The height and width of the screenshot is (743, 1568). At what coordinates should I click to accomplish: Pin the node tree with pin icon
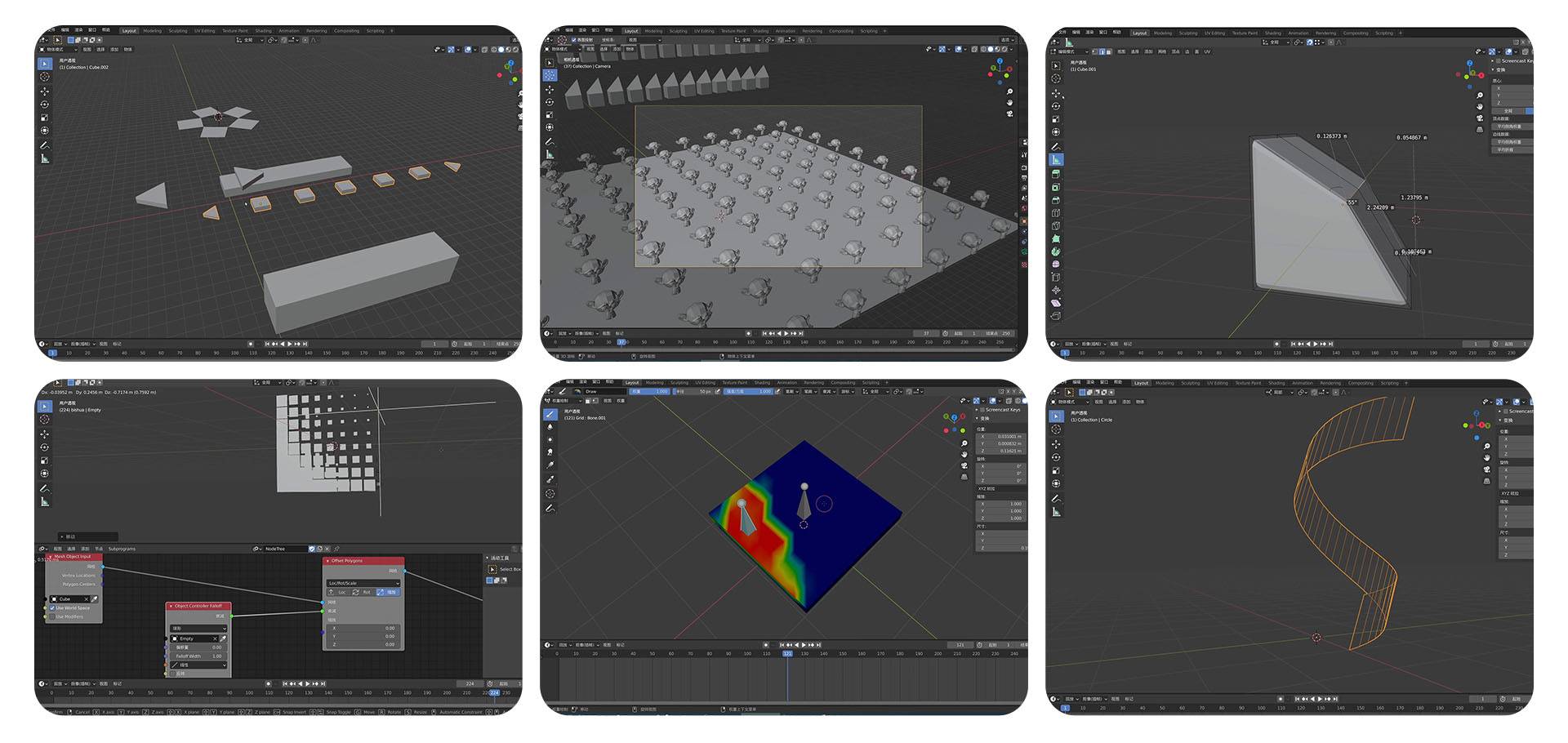click(x=336, y=549)
